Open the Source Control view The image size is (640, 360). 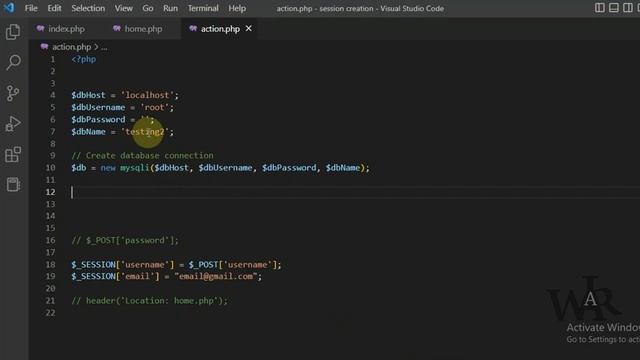[x=13, y=93]
